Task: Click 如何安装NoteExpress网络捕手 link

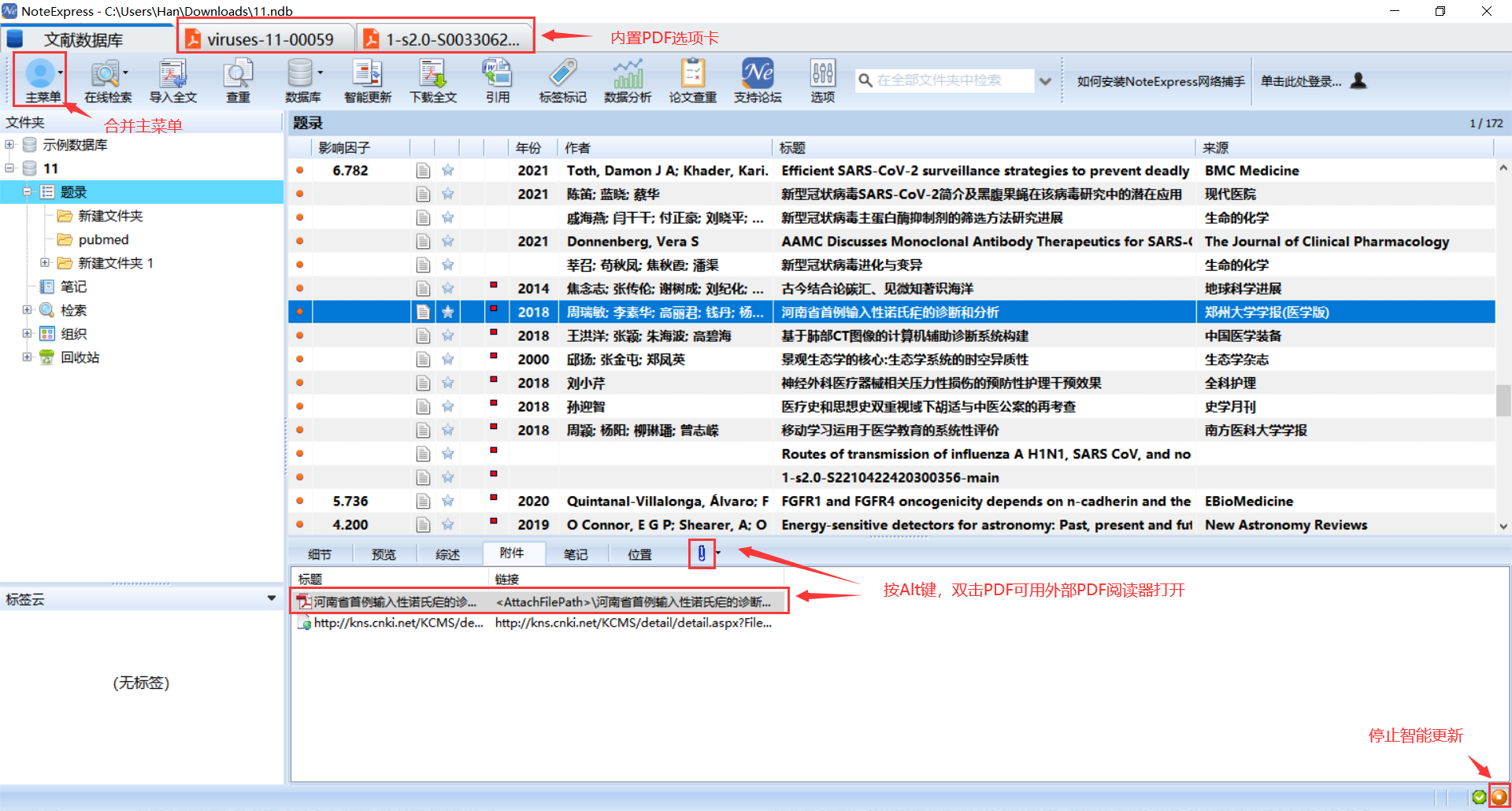Action: click(x=1161, y=81)
